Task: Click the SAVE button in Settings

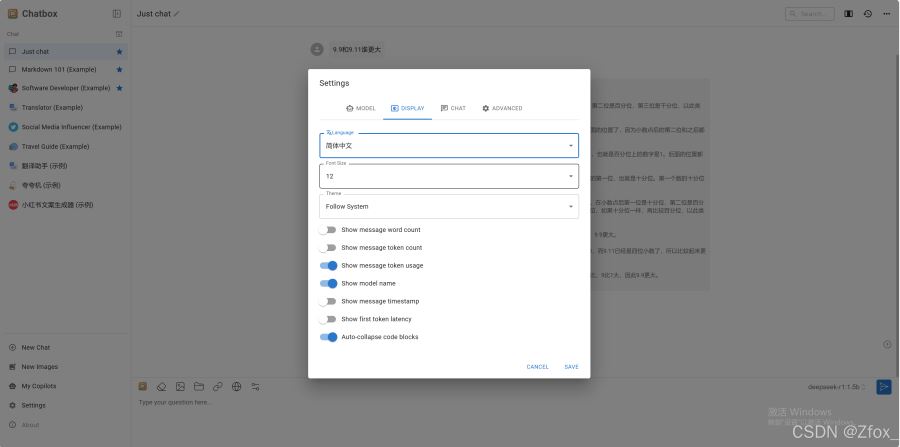Action: (x=571, y=367)
